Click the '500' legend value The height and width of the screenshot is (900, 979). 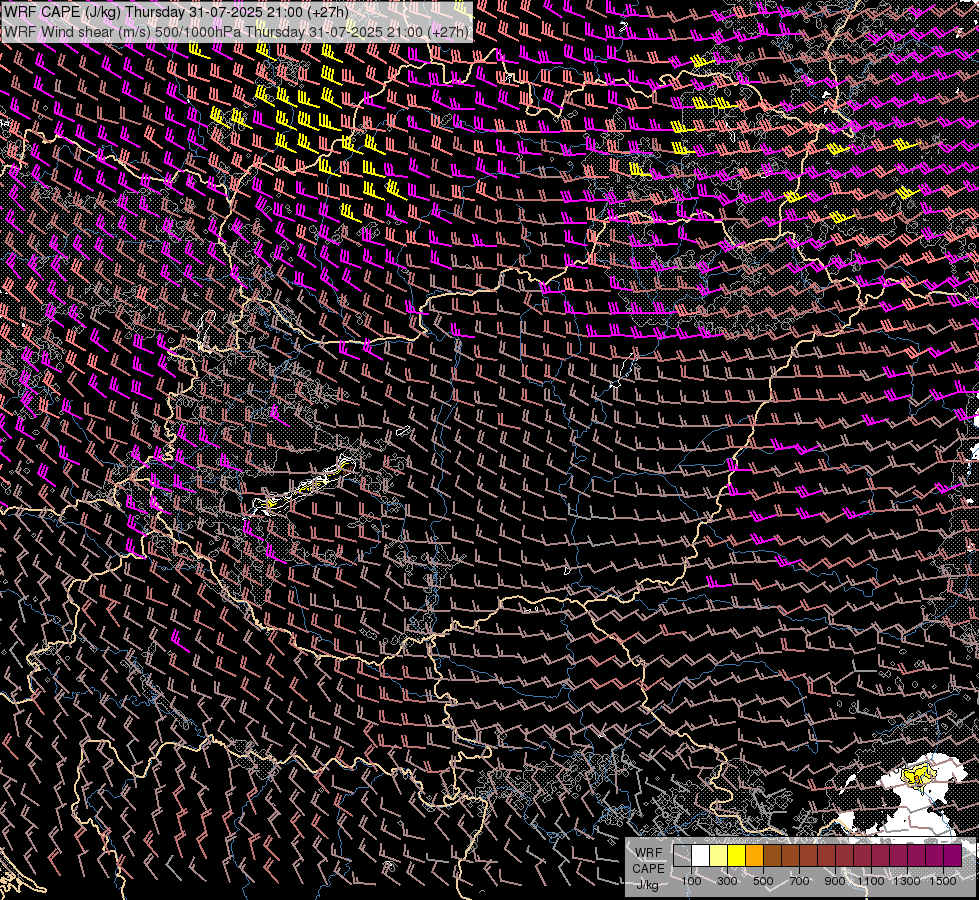point(763,881)
